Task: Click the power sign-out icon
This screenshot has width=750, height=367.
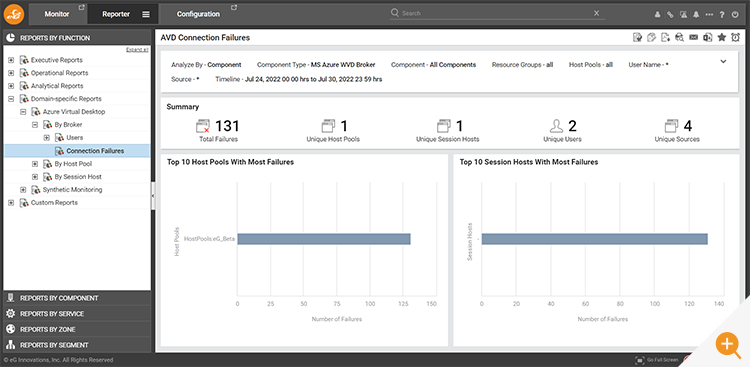Action: tap(736, 14)
